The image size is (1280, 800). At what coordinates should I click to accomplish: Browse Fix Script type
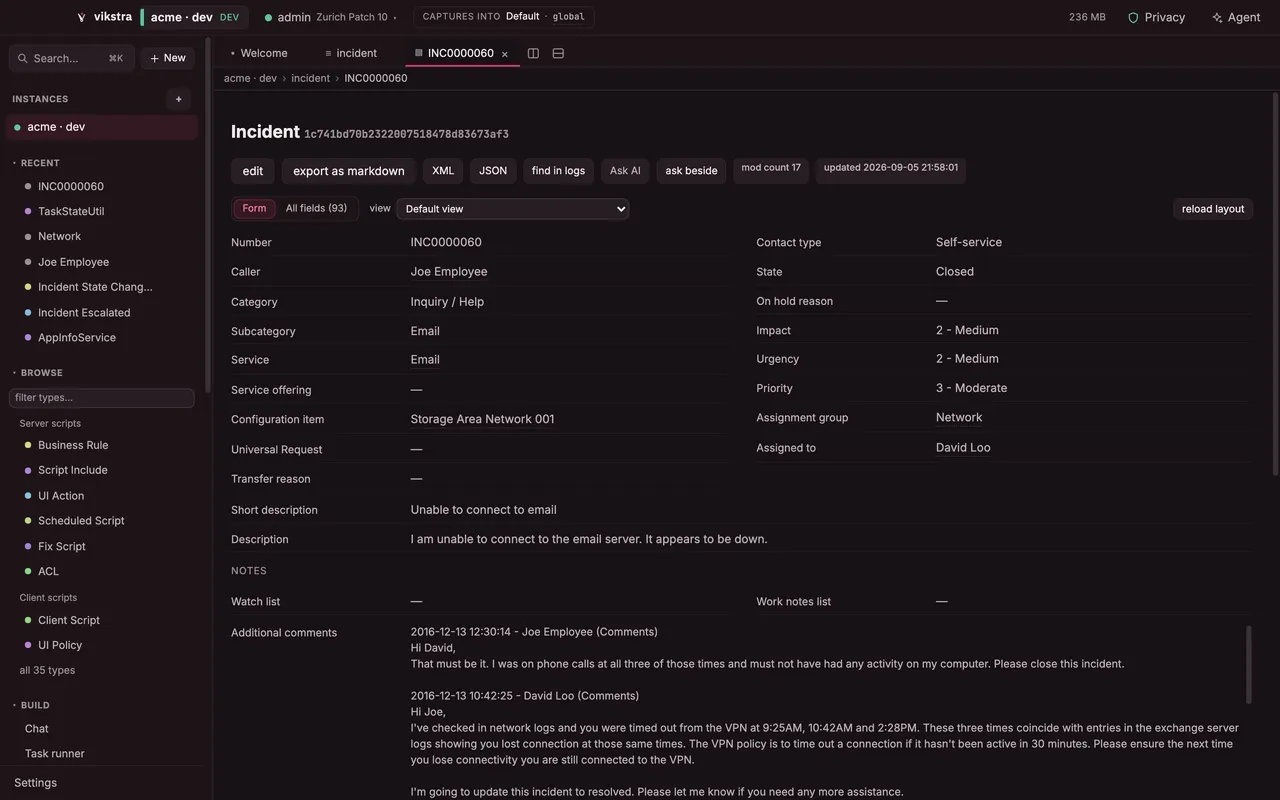pos(62,546)
